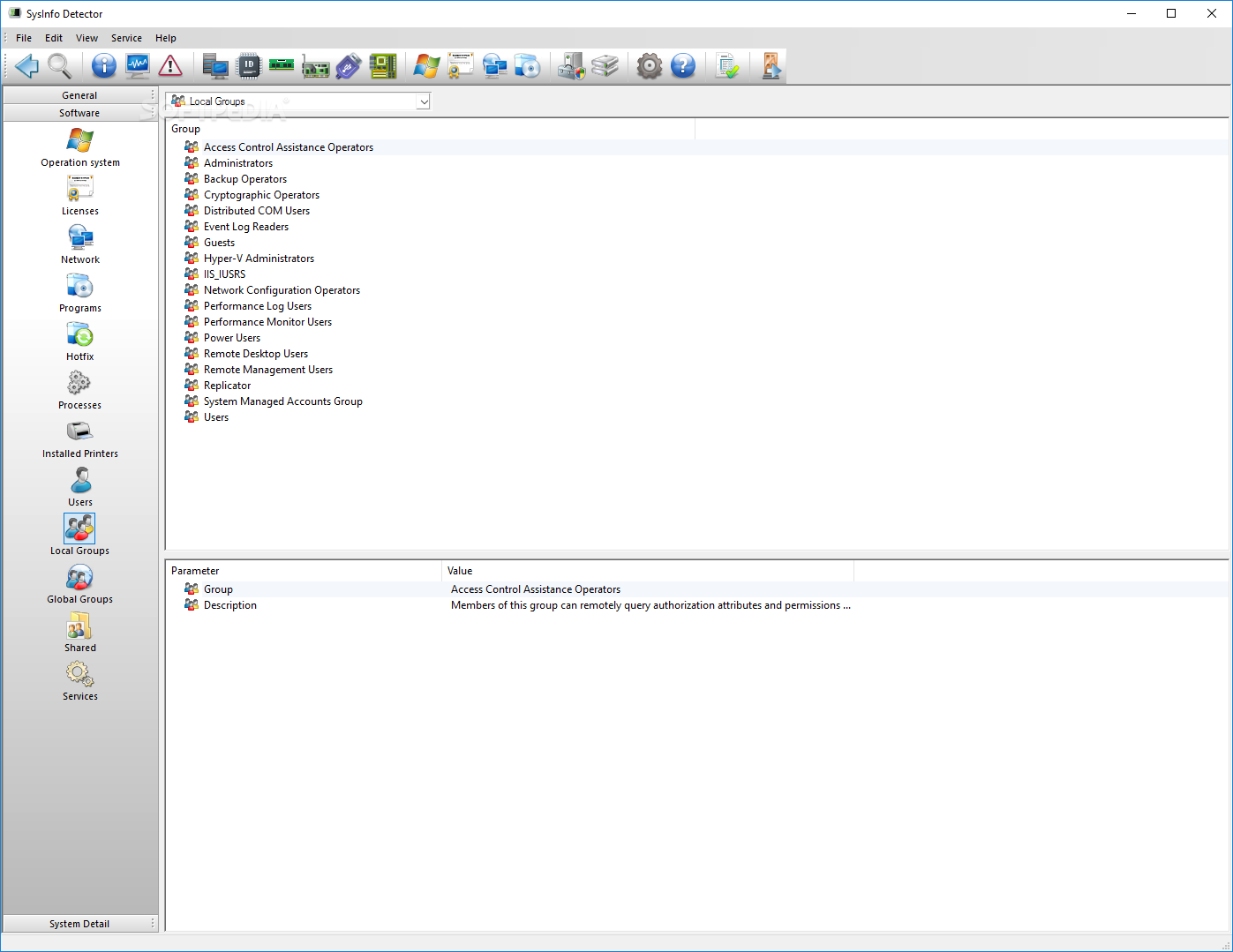Viewport: 1233px width, 952px height.
Task: Open the license certificate toolbar icon
Action: (x=461, y=66)
